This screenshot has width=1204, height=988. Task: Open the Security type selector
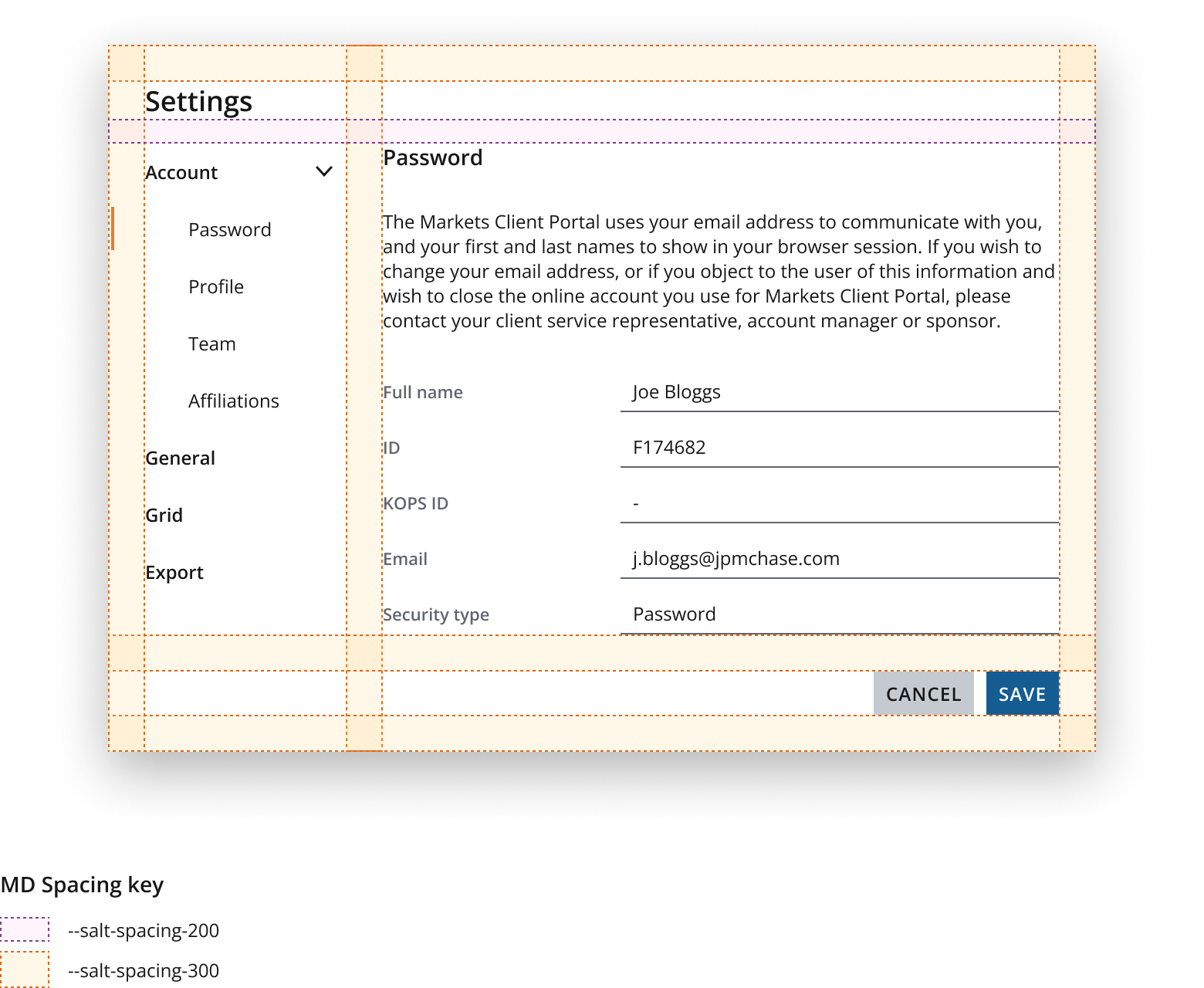coord(838,614)
